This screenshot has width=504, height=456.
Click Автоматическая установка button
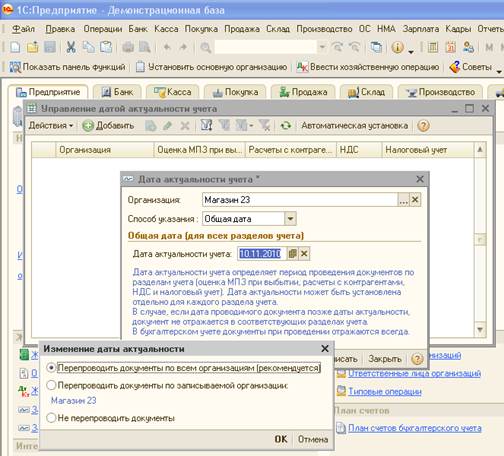click(355, 126)
